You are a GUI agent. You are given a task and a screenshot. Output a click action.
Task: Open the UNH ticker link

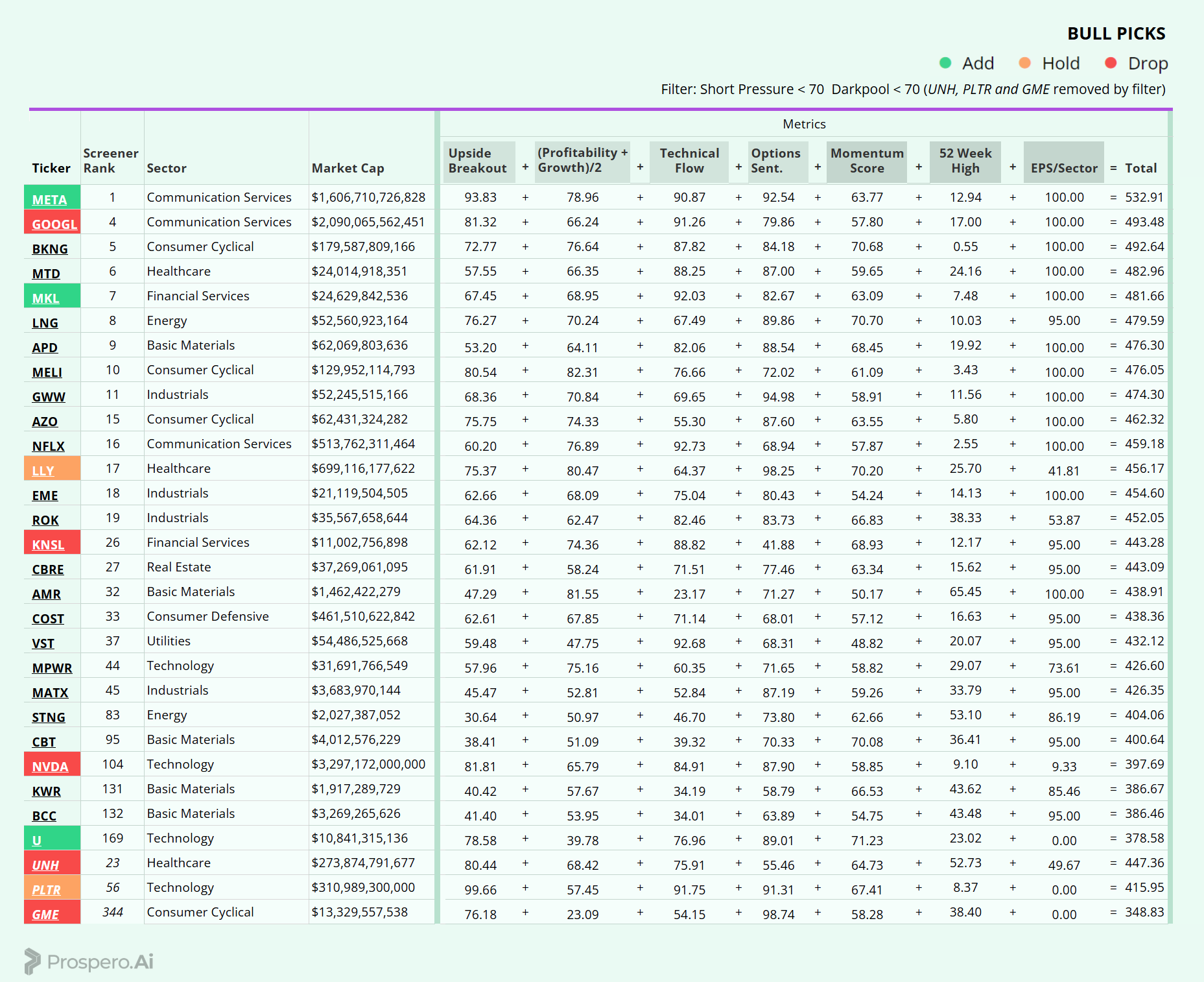pos(45,865)
